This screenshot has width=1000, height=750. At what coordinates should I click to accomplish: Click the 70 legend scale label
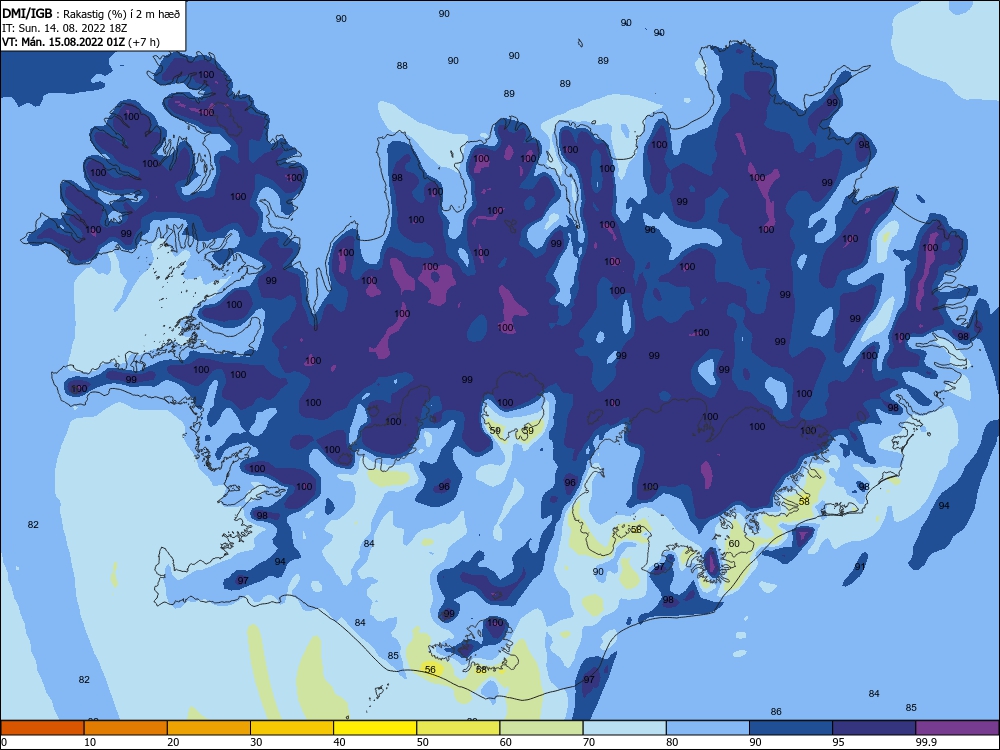coord(589,742)
